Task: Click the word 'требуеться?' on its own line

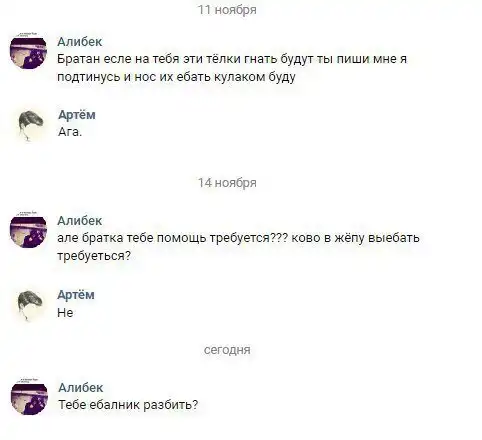Action: pos(94,256)
